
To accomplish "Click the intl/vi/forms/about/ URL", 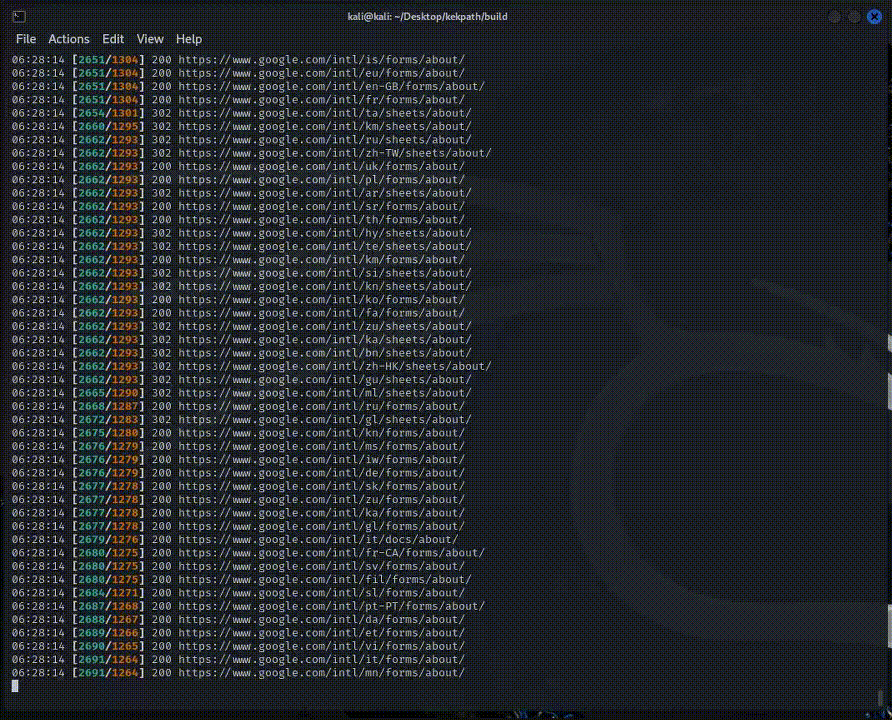I will tap(321, 646).
